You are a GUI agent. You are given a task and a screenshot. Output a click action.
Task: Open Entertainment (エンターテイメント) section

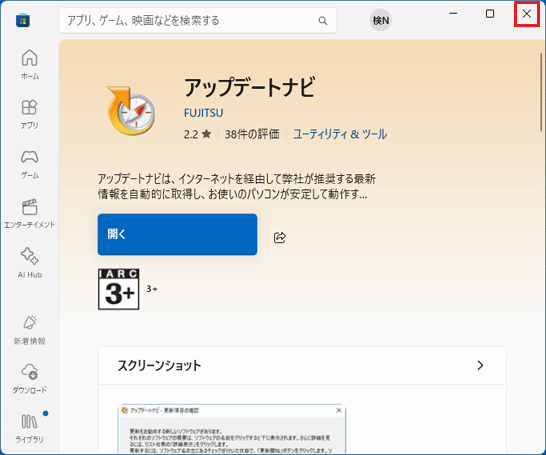pyautogui.click(x=30, y=214)
